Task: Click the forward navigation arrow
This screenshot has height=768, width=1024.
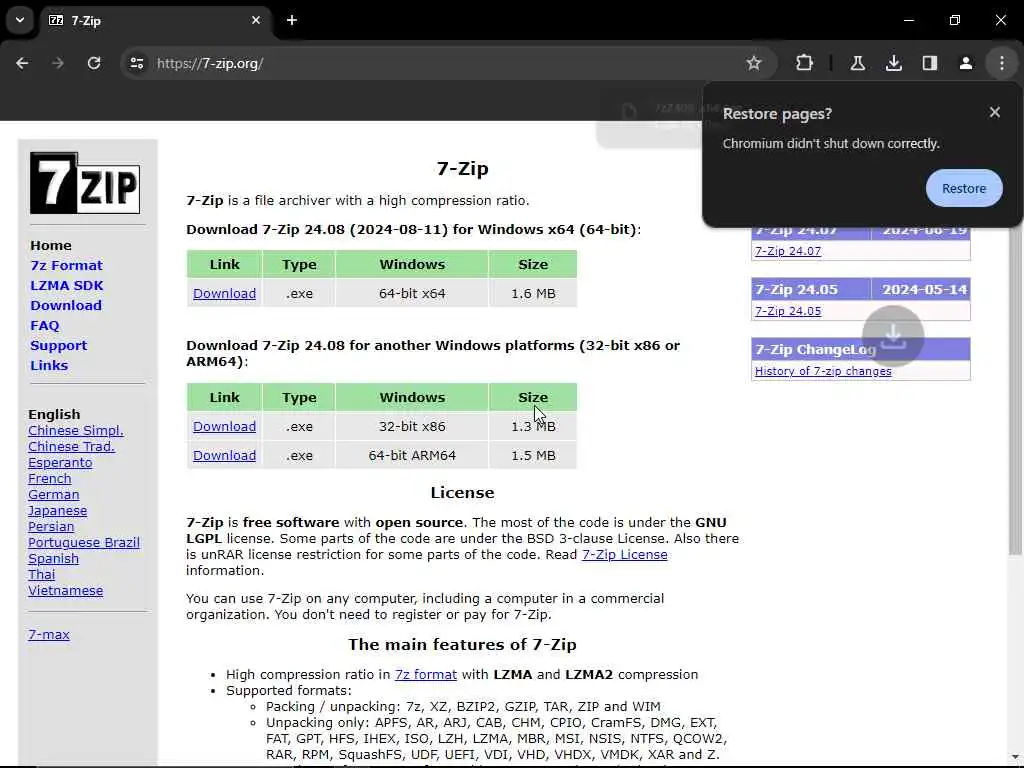Action: [x=58, y=63]
